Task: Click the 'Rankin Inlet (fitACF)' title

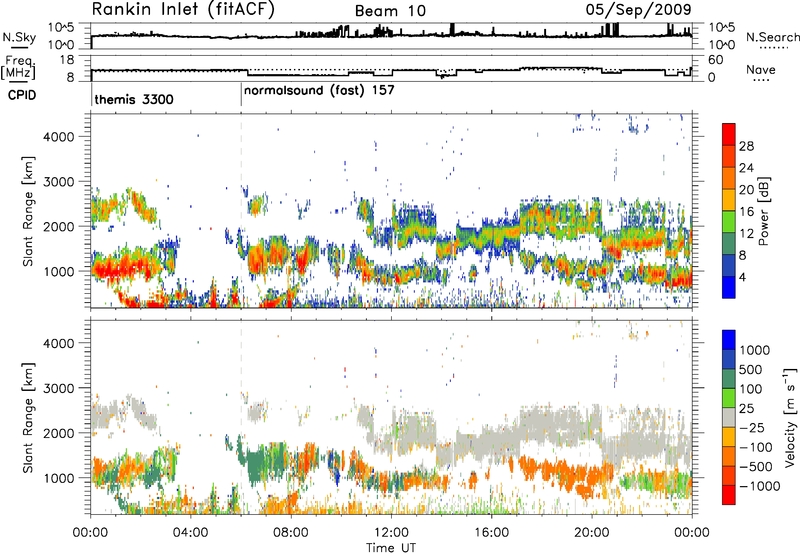Action: (183, 9)
